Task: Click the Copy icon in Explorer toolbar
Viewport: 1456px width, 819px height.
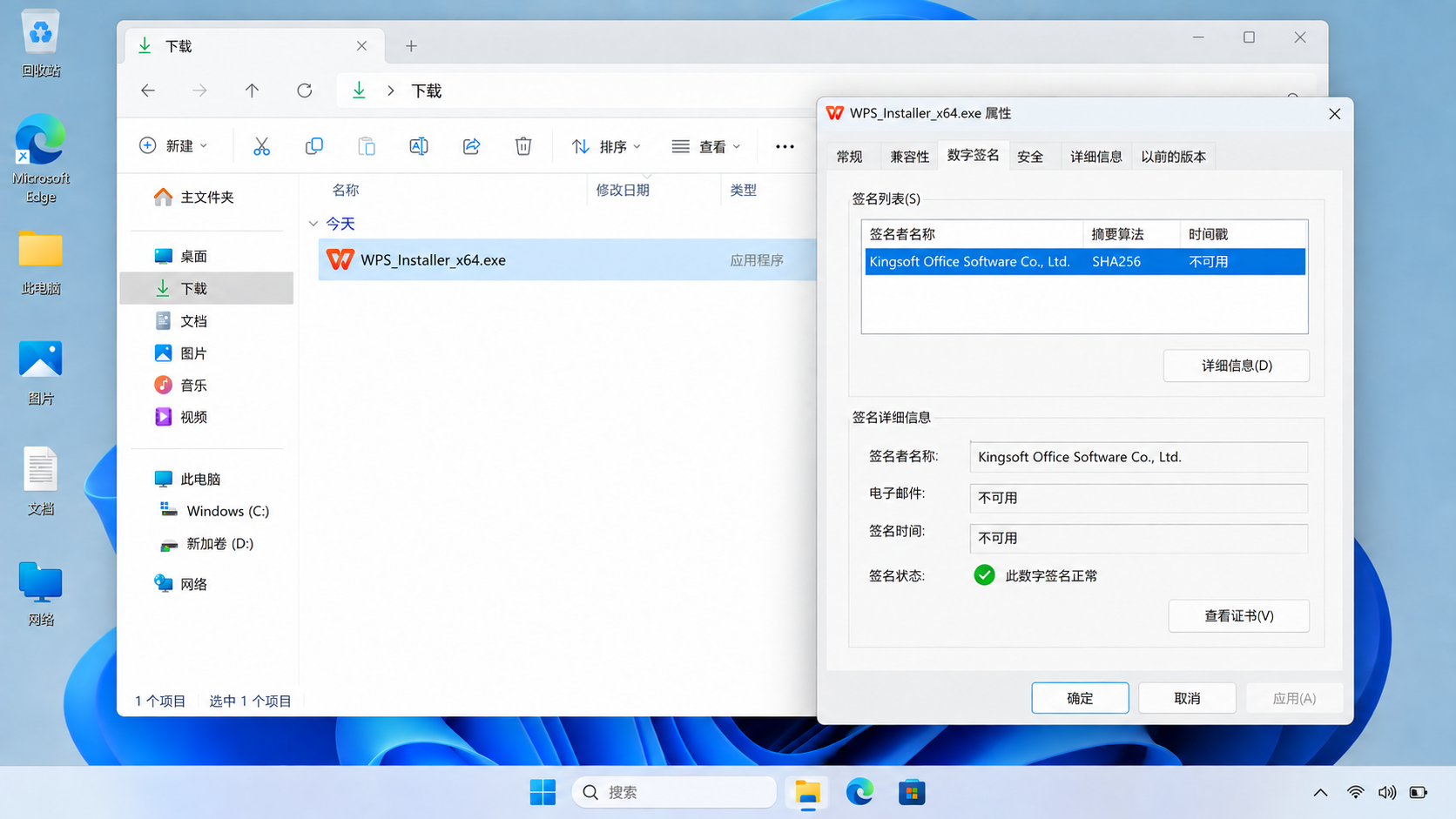Action: pos(314,146)
